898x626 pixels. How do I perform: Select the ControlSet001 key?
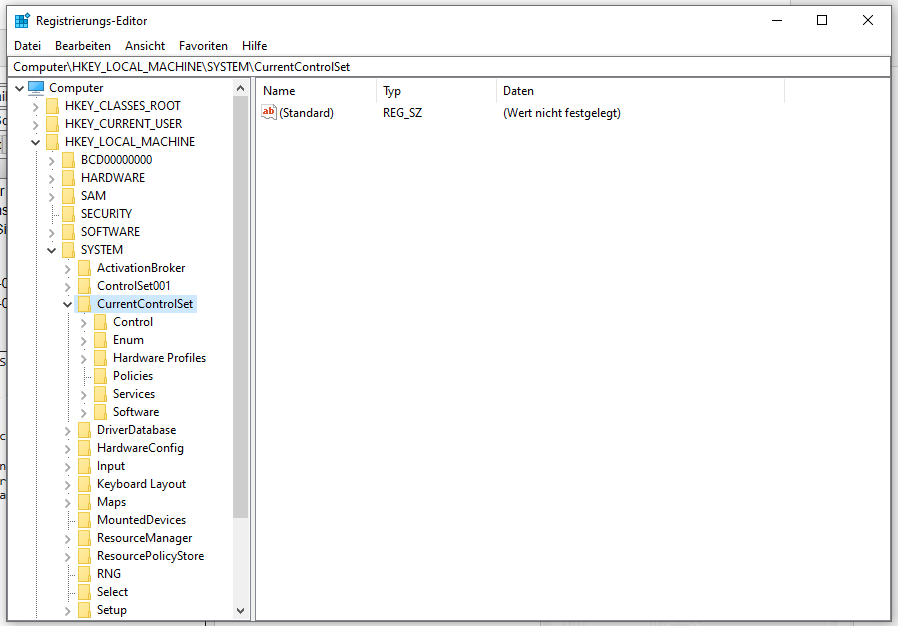[133, 286]
